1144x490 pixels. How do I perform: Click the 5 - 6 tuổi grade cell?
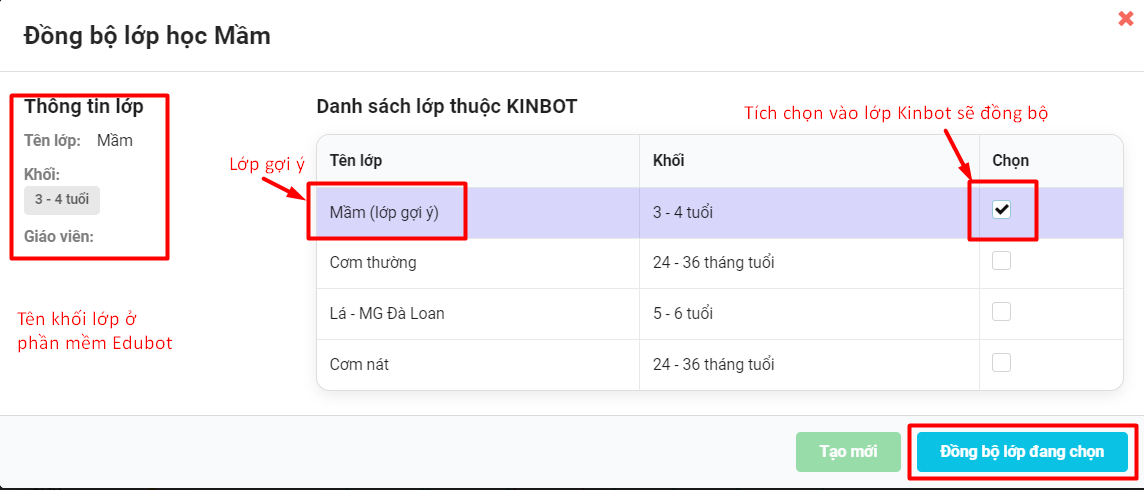coord(682,314)
